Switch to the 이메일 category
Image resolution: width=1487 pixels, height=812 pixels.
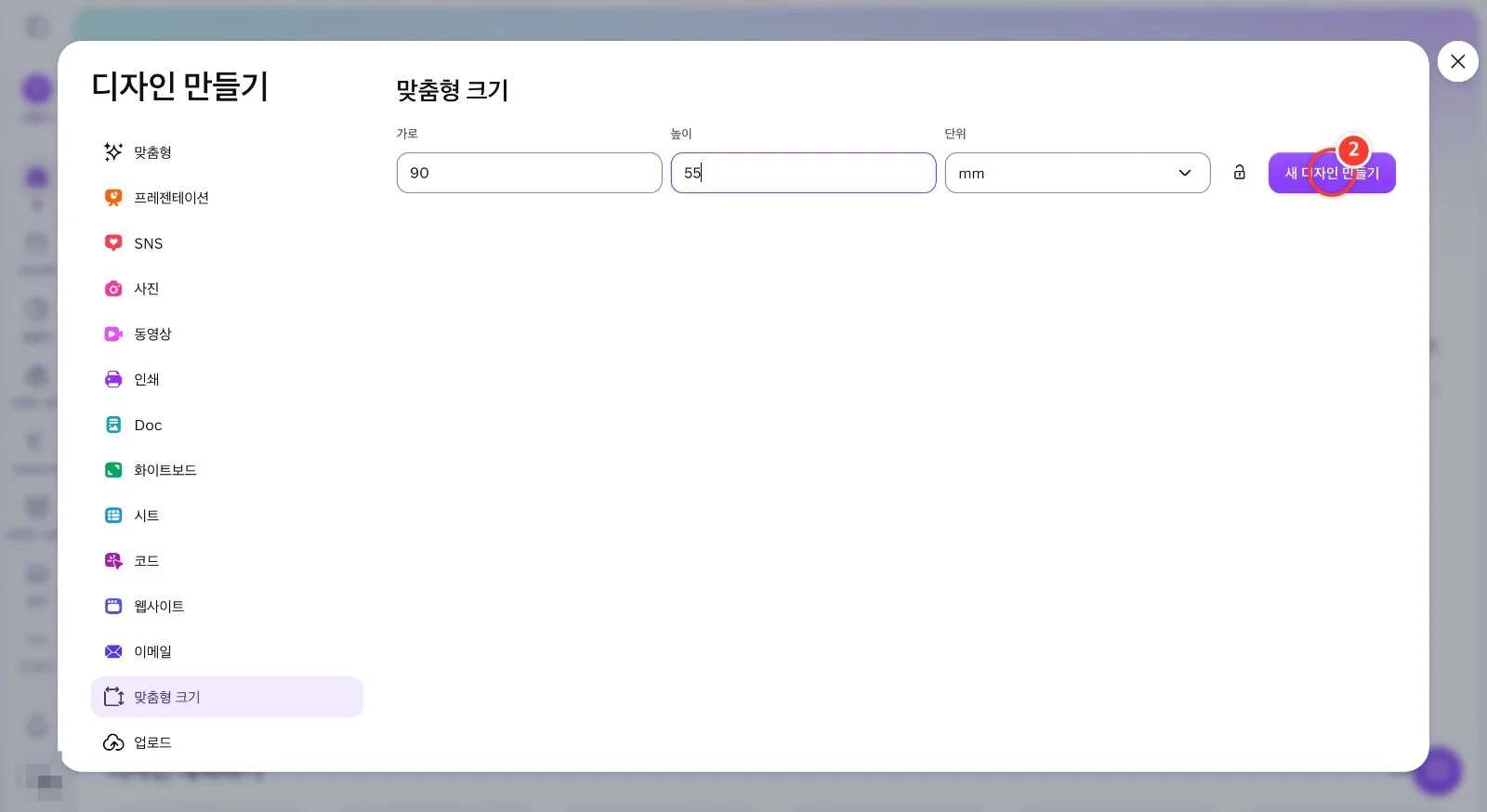click(x=152, y=651)
